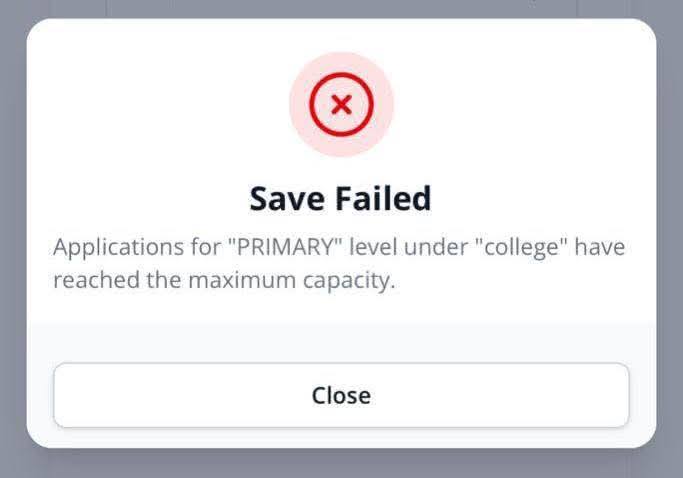
Task: Click the dimmed backdrop below the dialog
Action: point(341,464)
